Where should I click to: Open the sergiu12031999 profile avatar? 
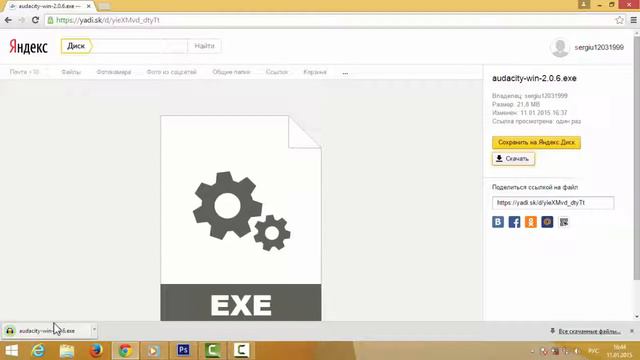click(560, 47)
